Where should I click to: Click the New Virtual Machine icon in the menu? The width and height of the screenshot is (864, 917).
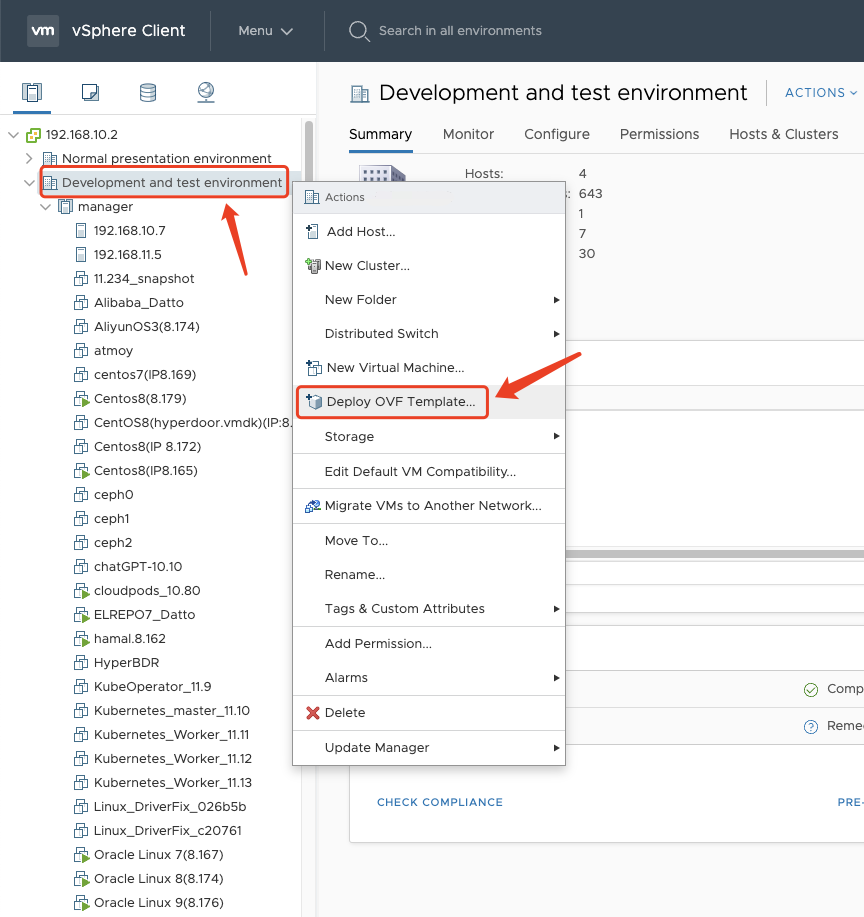pyautogui.click(x=314, y=367)
